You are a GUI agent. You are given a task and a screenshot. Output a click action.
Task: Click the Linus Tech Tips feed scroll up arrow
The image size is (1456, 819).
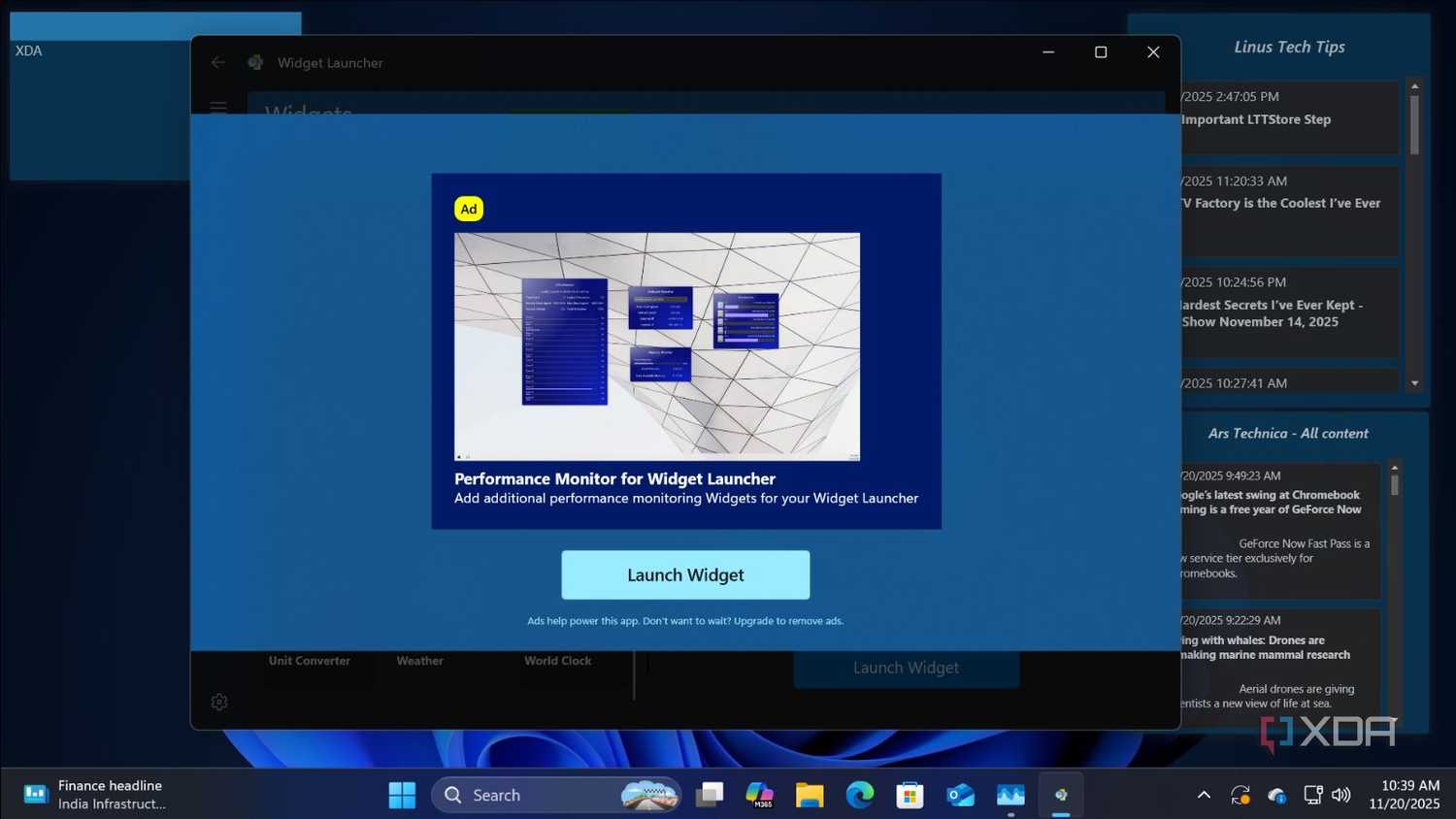point(1415,86)
